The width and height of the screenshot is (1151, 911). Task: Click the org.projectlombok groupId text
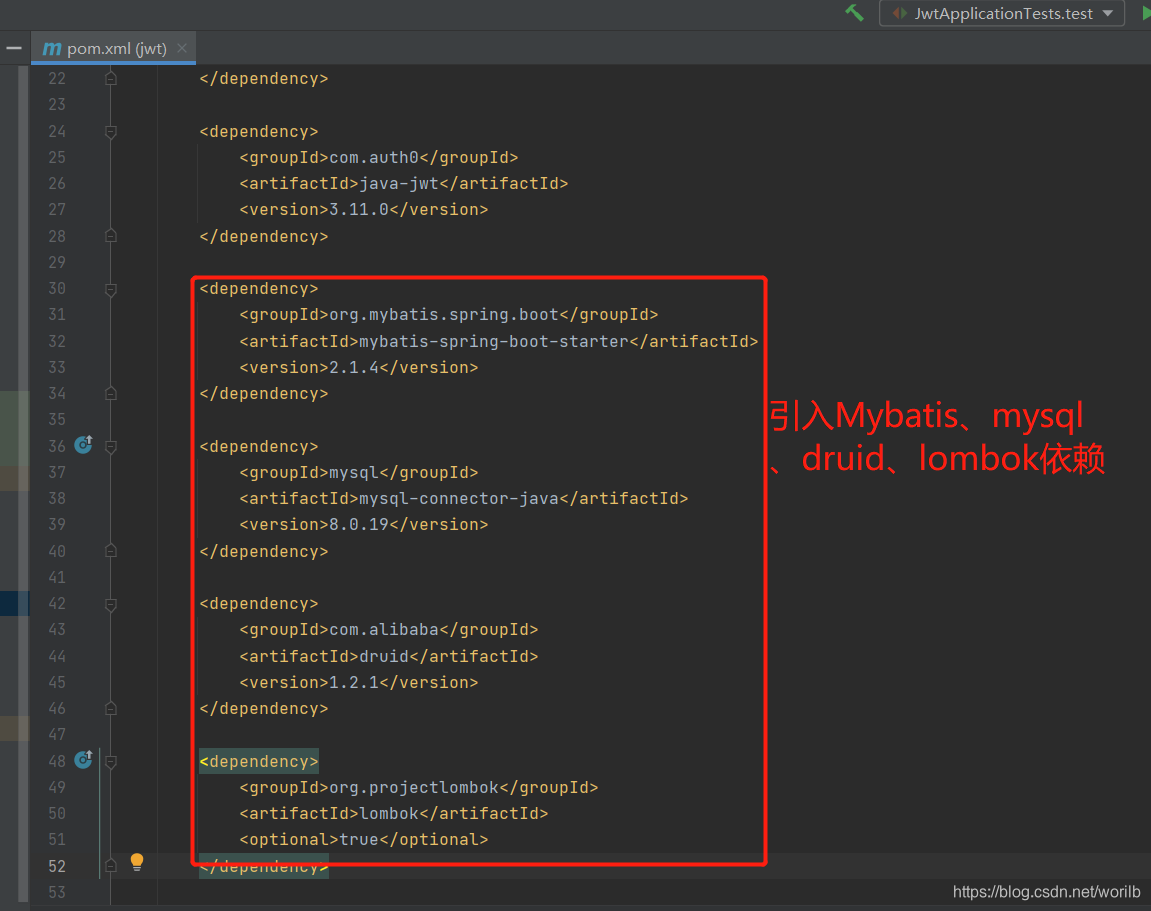pyautogui.click(x=414, y=788)
